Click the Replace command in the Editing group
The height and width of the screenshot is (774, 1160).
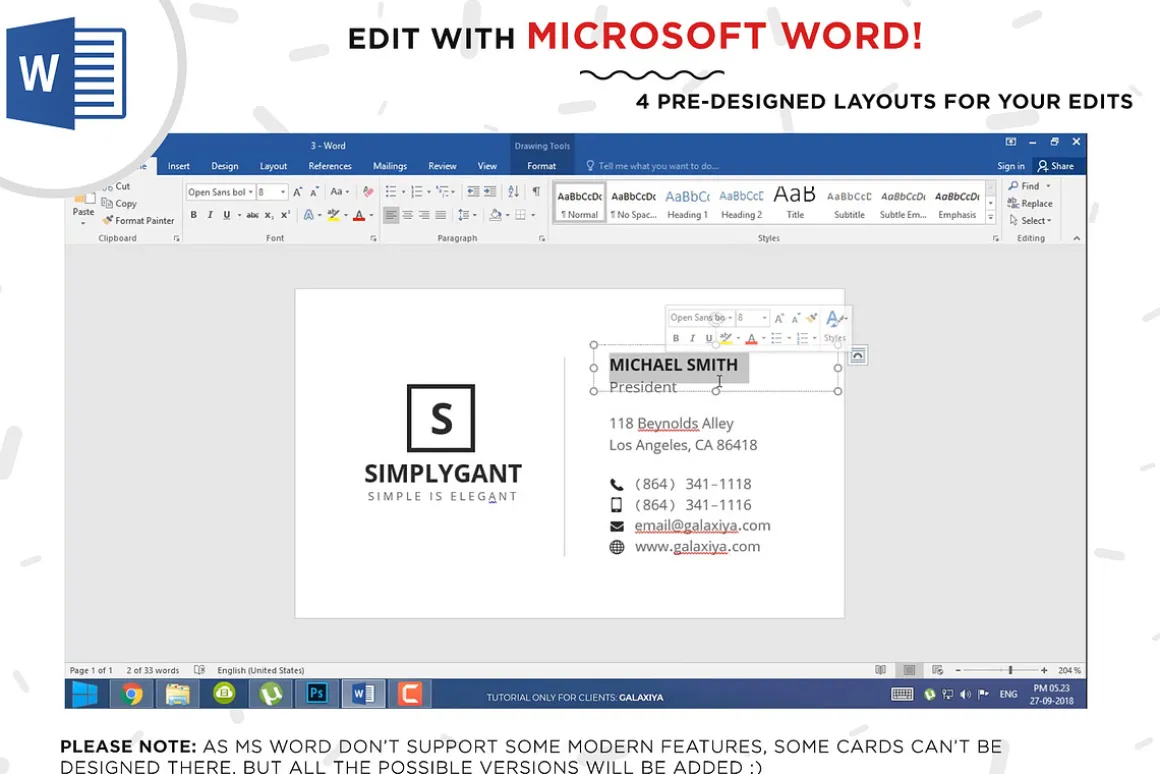[1030, 203]
